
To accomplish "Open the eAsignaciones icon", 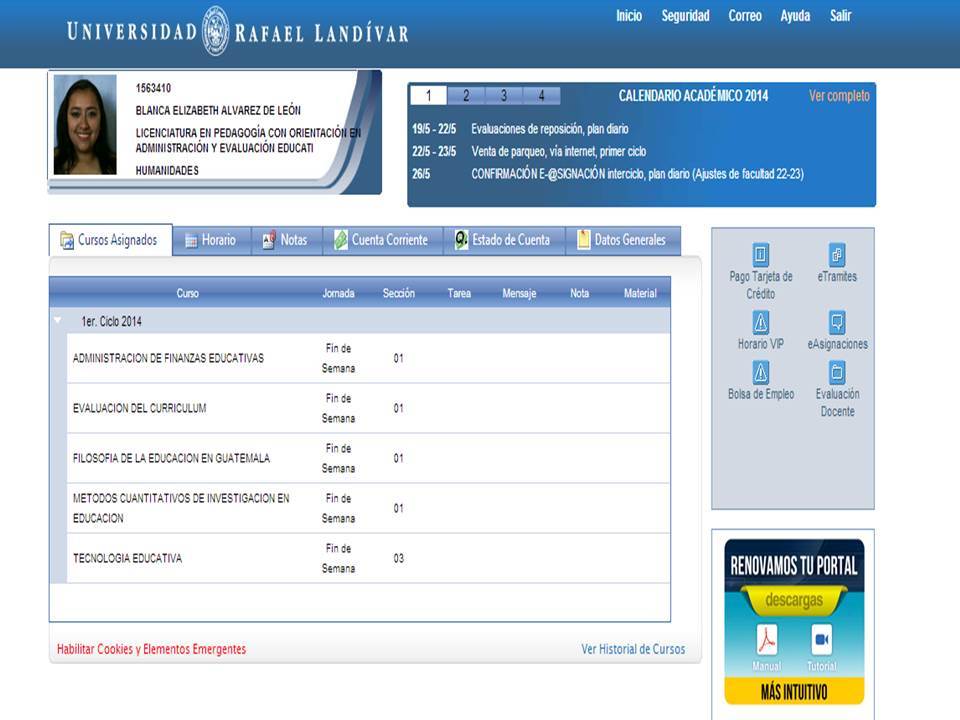I will point(836,322).
